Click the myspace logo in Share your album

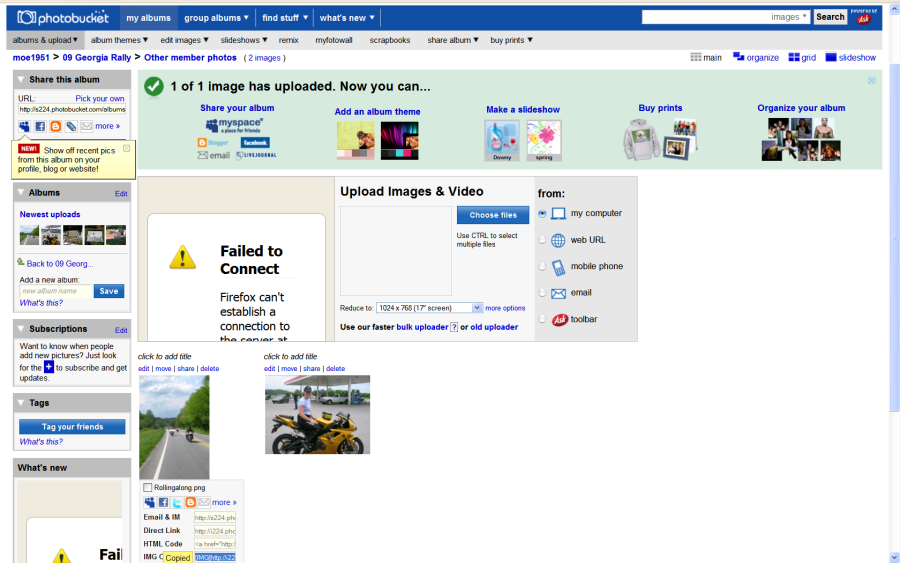point(234,125)
